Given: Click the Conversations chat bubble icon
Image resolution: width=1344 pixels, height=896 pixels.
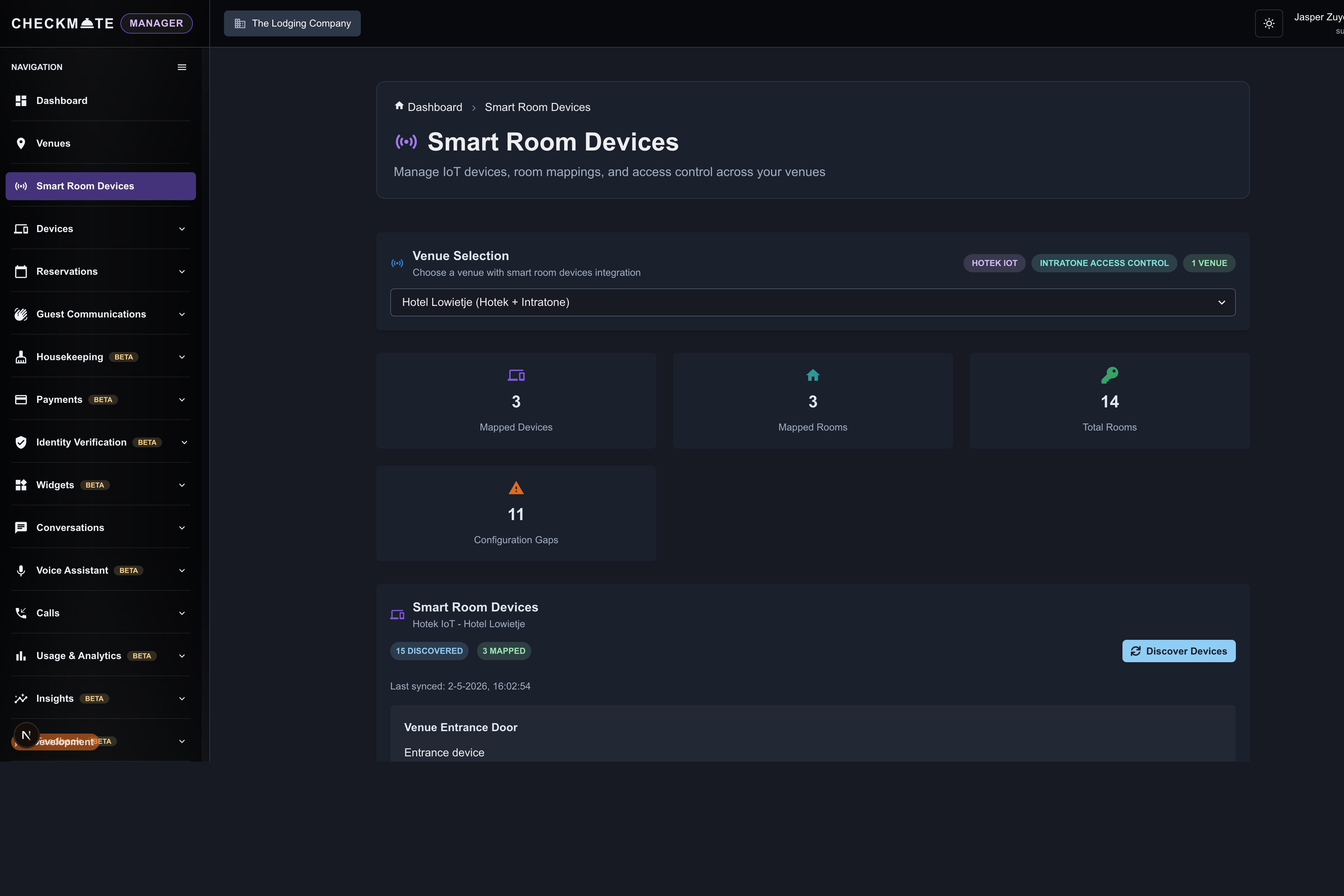Looking at the screenshot, I should point(21,527).
